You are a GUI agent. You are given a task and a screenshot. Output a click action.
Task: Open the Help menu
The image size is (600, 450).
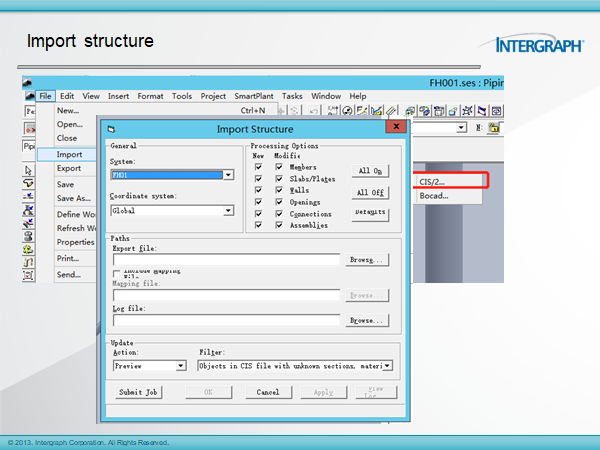pos(358,96)
